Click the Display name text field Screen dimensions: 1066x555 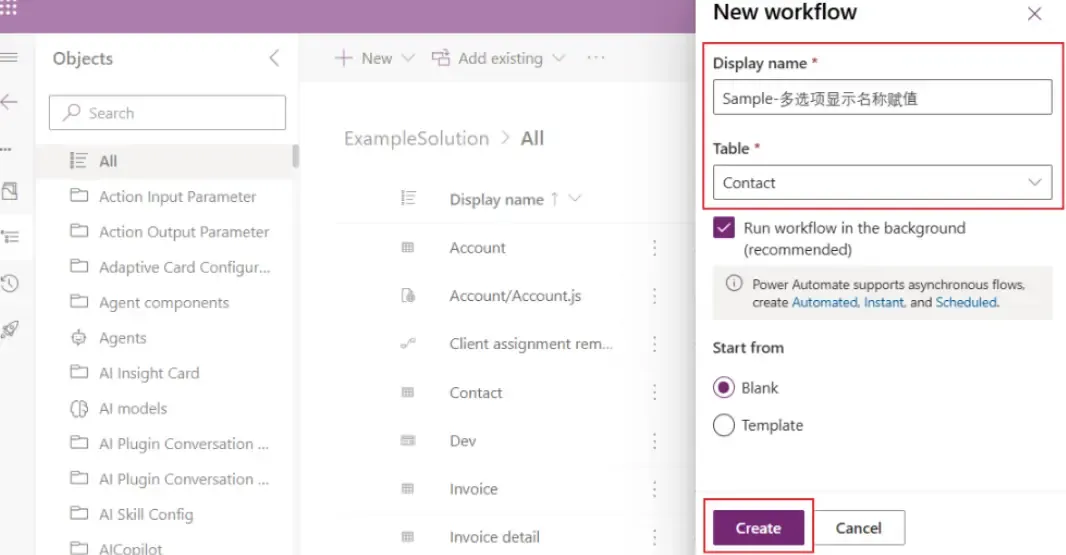tap(881, 98)
